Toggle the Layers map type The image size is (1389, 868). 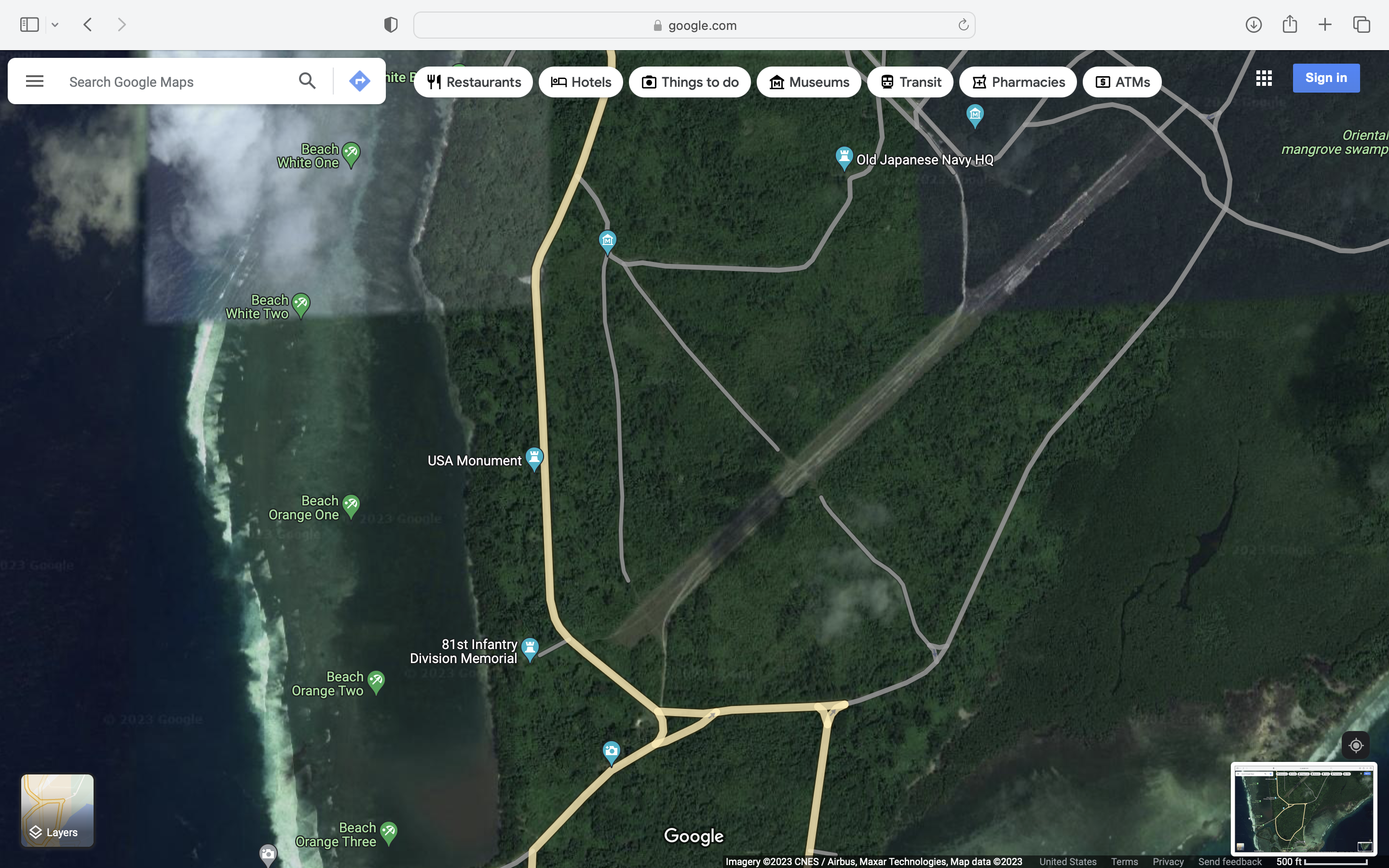(x=57, y=810)
